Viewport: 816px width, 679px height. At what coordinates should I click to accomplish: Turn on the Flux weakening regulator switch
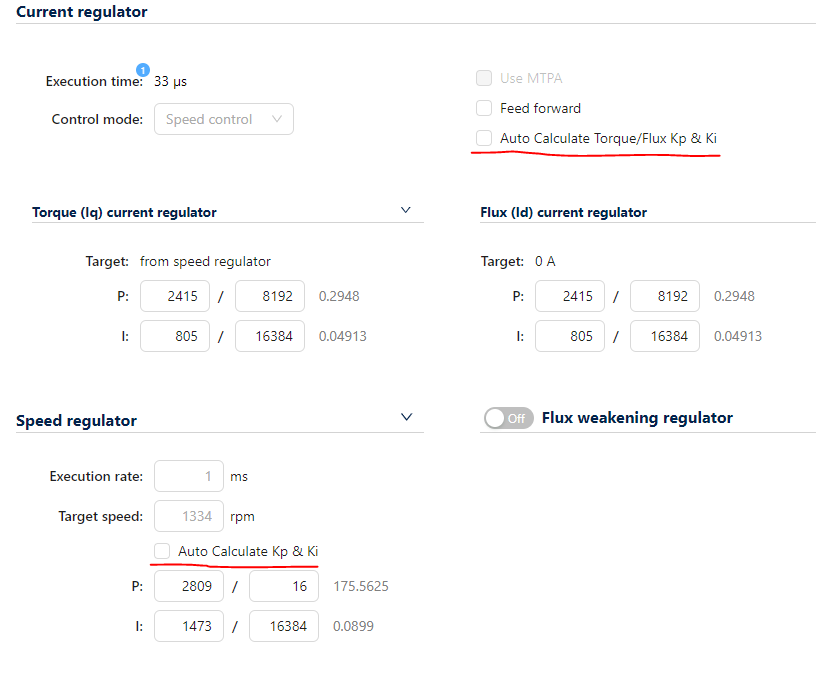coord(508,418)
